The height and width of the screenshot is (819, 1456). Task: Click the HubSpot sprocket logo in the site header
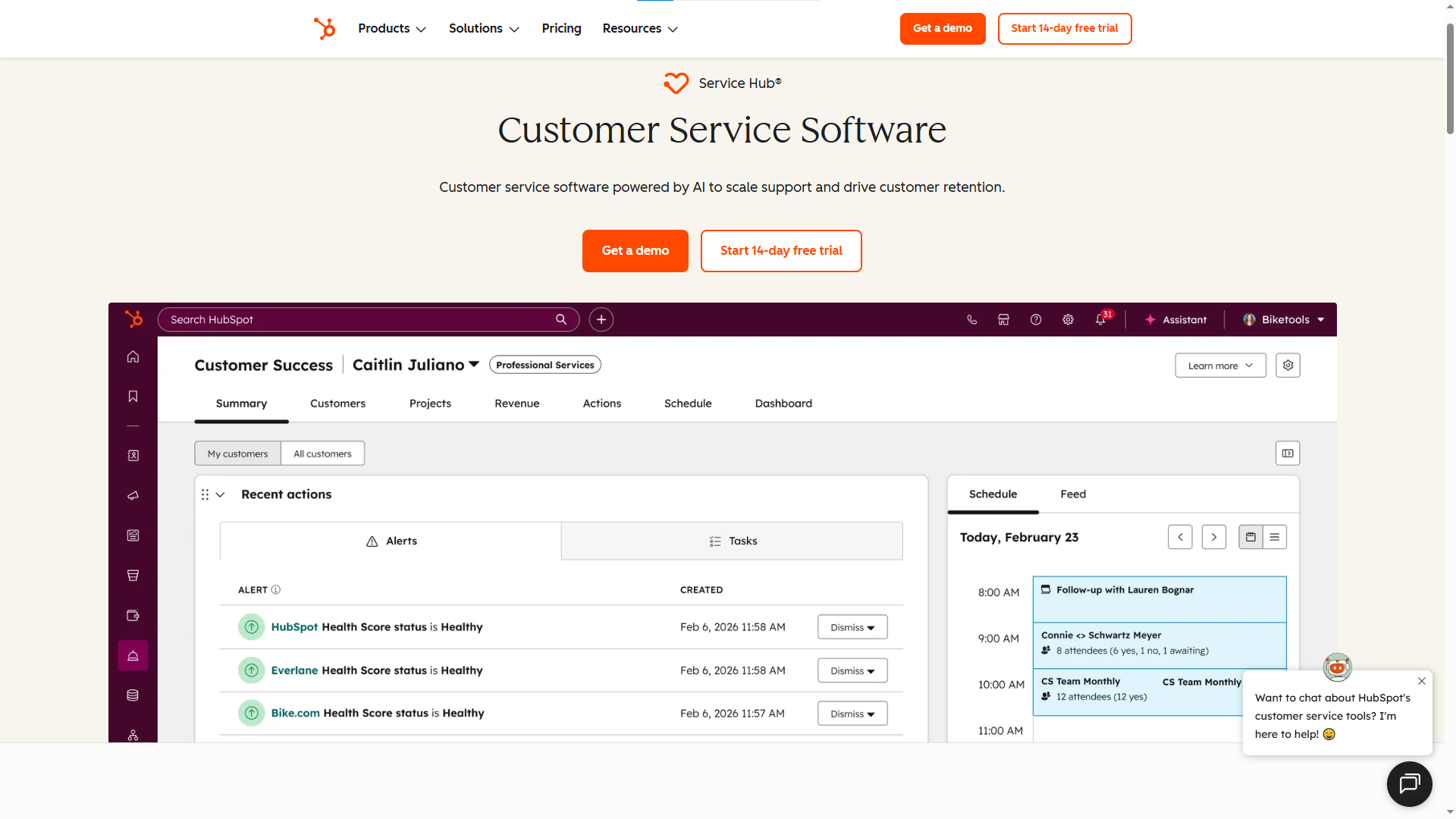[325, 29]
